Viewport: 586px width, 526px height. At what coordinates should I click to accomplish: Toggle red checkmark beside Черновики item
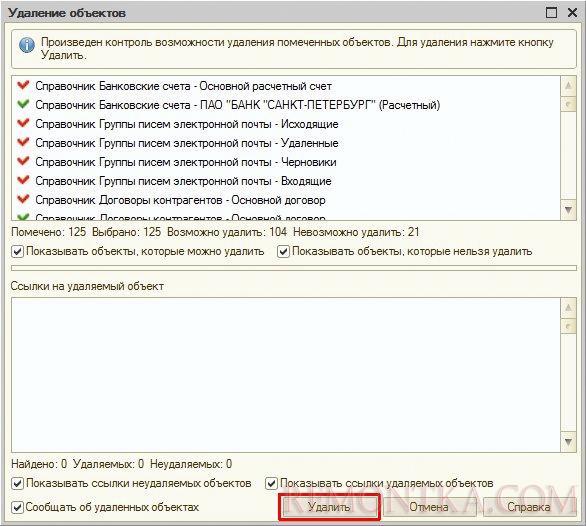(23, 161)
